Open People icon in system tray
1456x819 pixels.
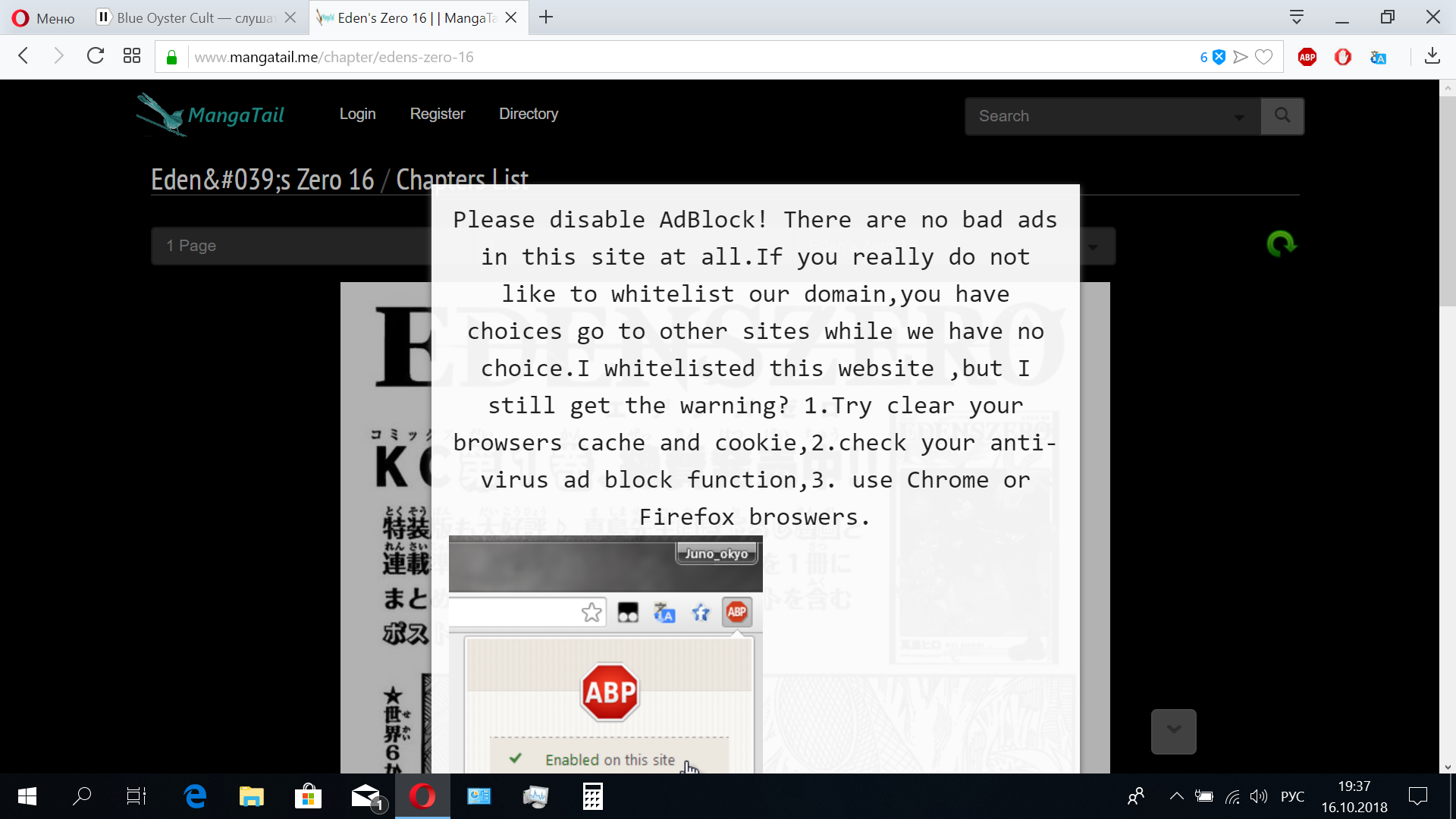[1136, 796]
